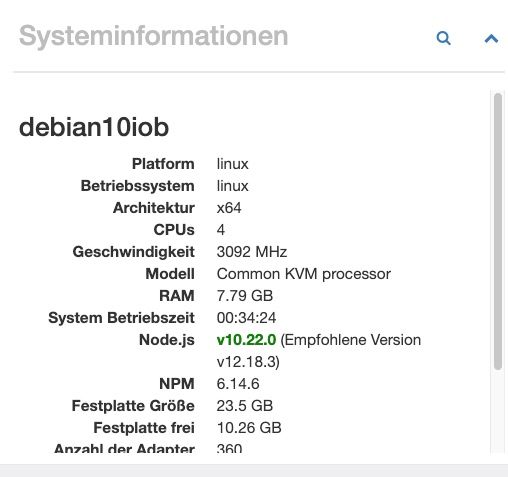Click the Node.js label
This screenshot has width=508, height=477.
tap(167, 340)
